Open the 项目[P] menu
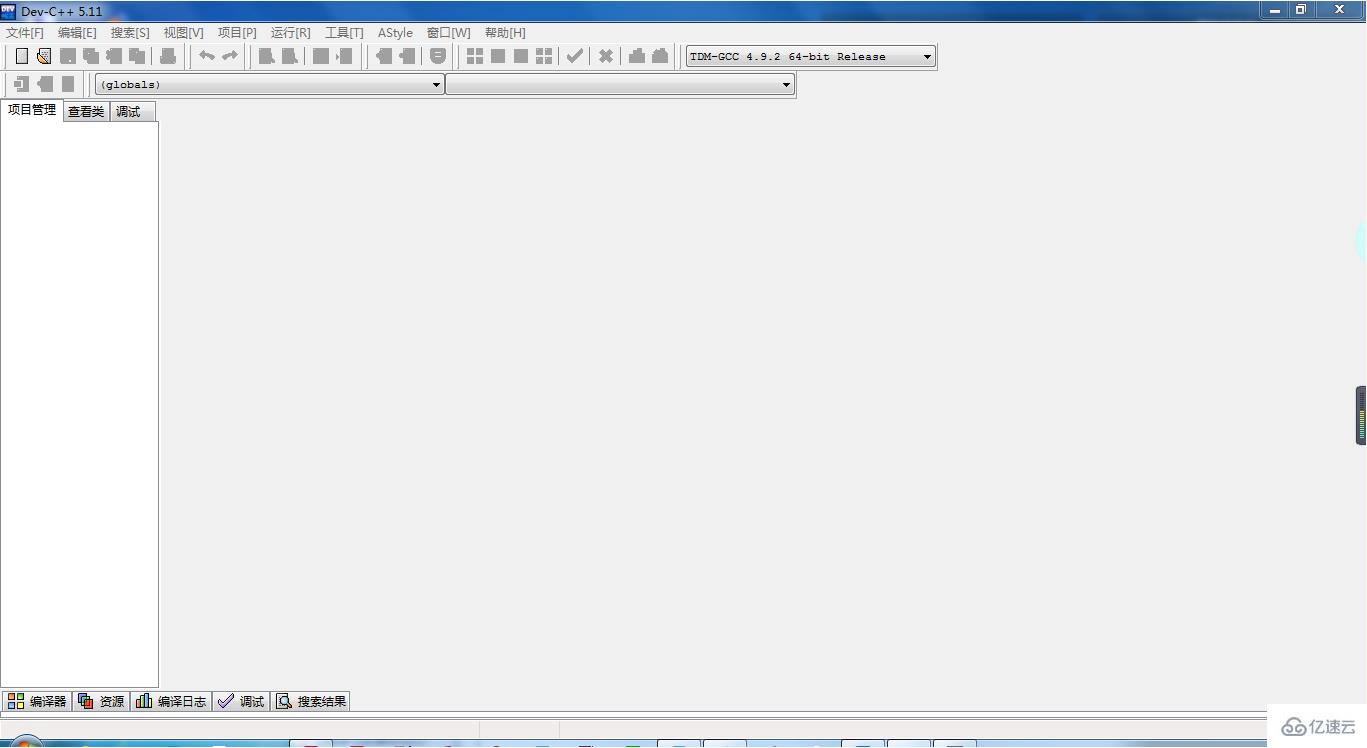The width and height of the screenshot is (1367, 748). click(237, 32)
